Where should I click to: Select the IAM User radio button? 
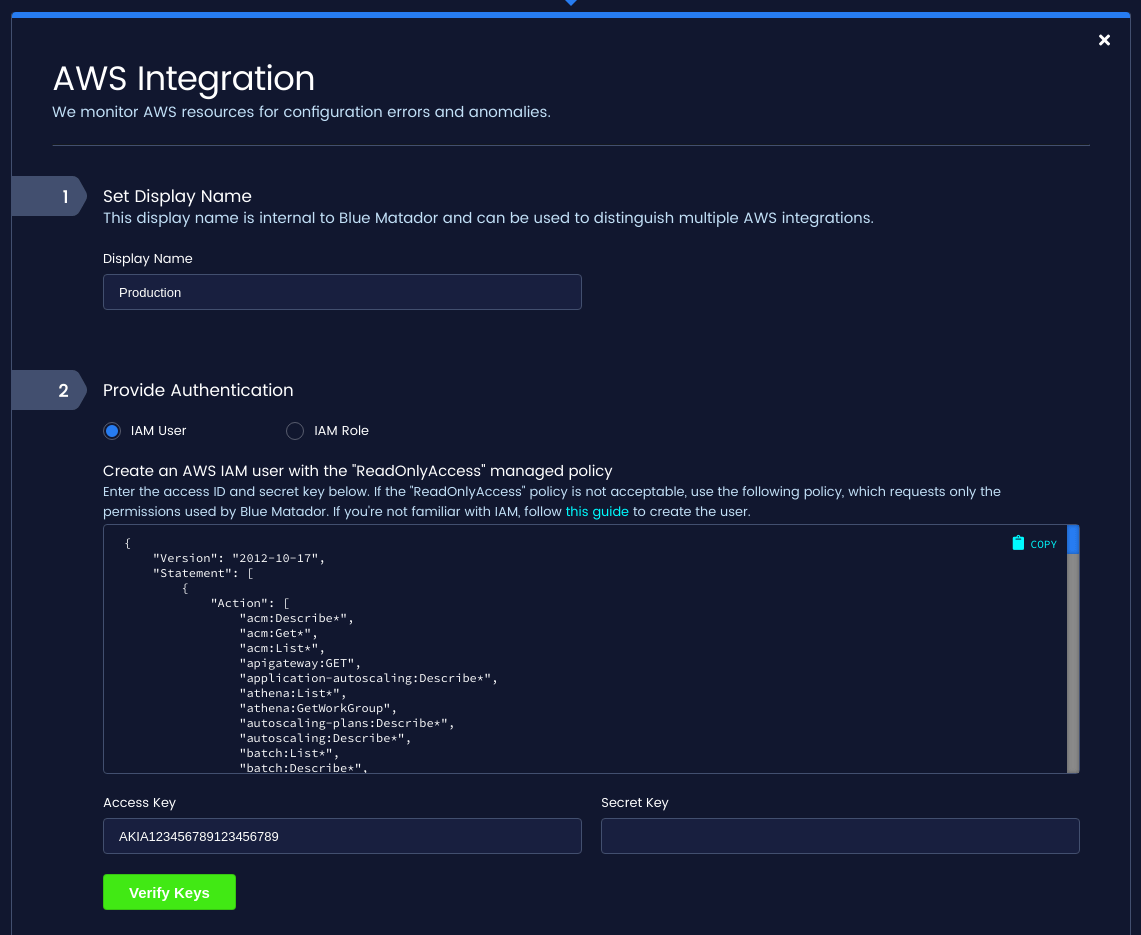point(112,430)
